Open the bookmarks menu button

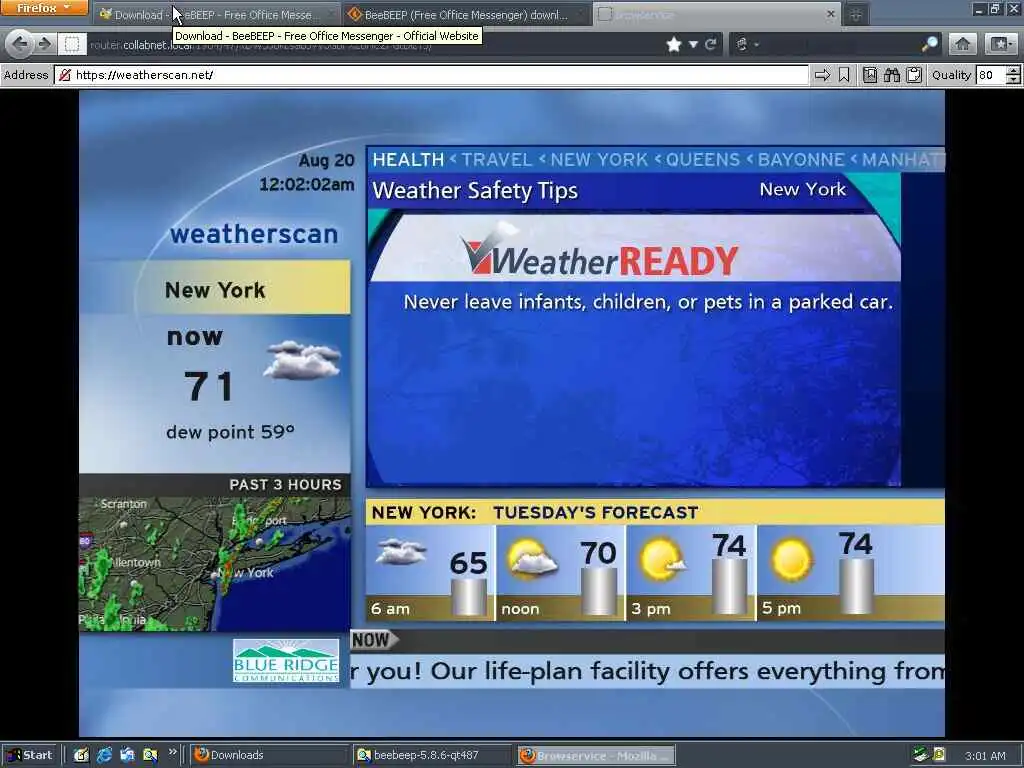(x=1000, y=44)
